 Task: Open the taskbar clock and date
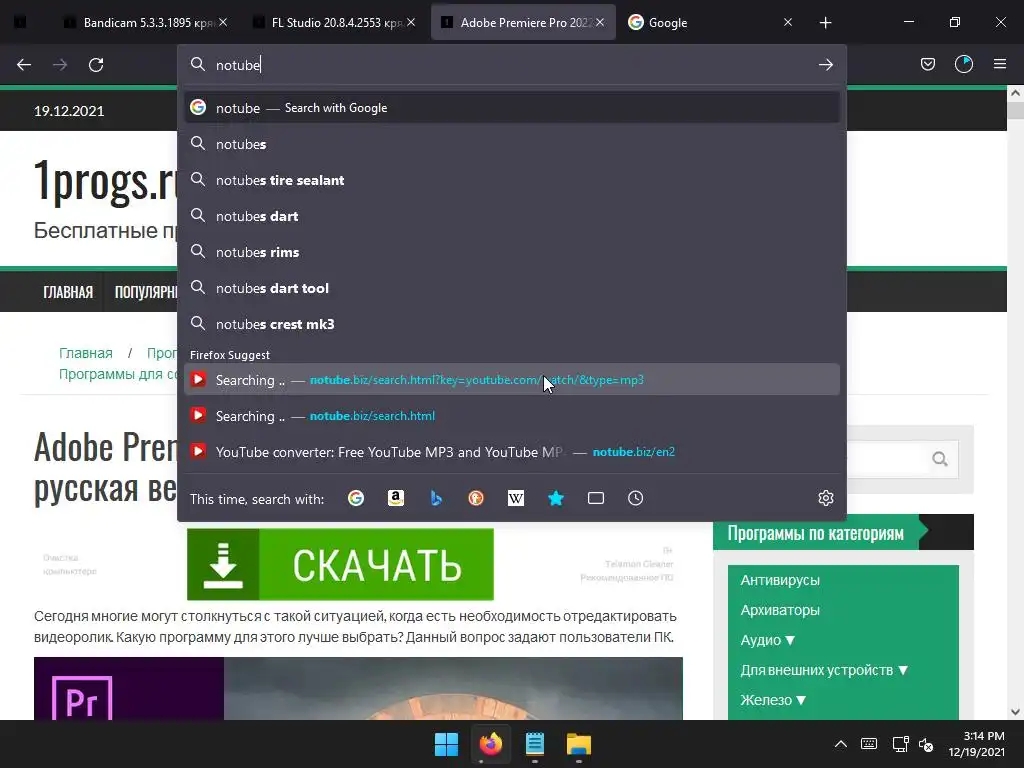pos(976,744)
